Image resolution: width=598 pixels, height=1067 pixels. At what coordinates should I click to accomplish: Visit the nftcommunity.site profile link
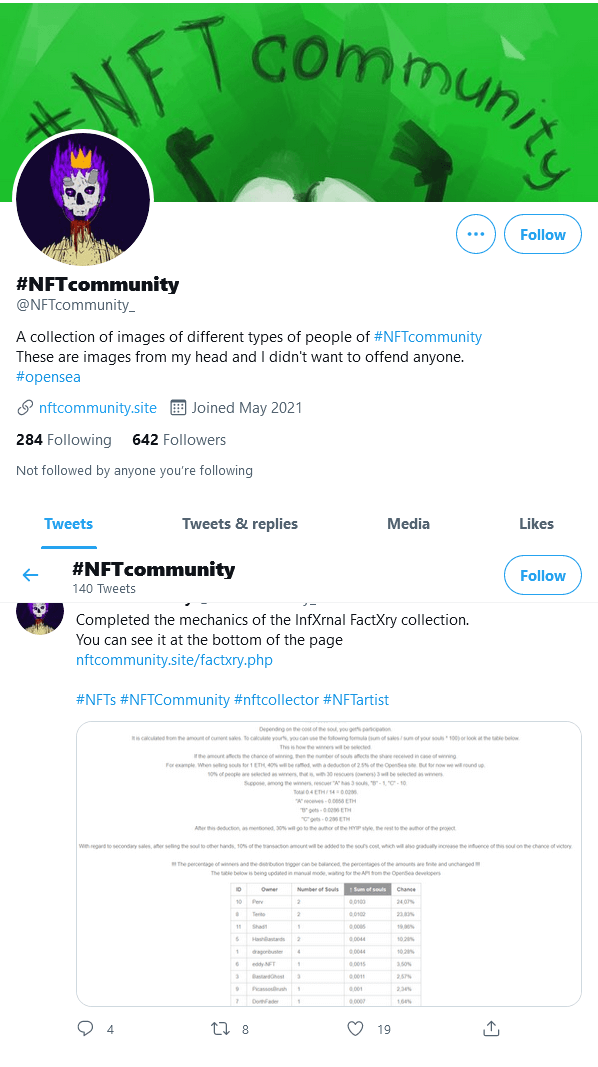click(x=98, y=408)
